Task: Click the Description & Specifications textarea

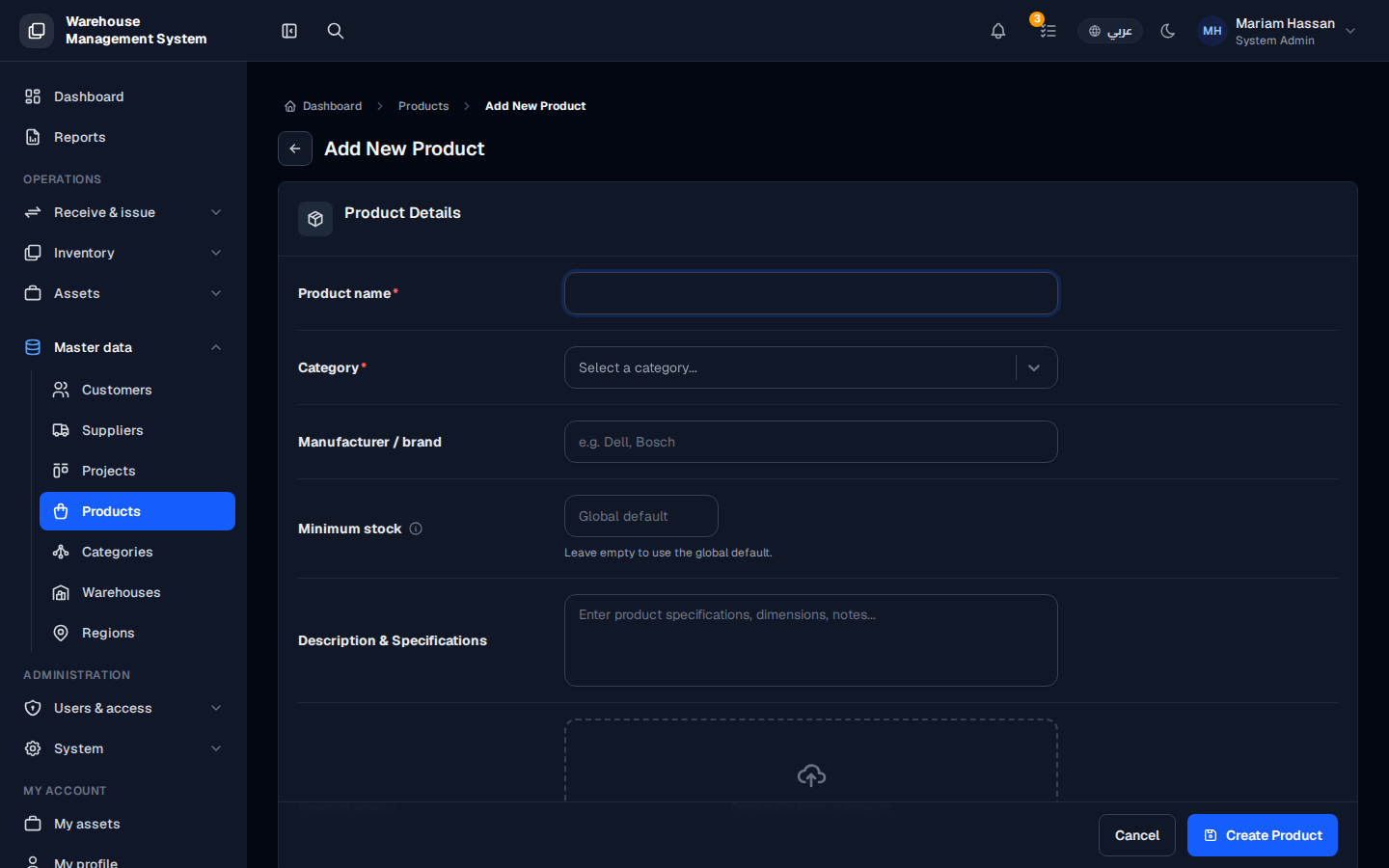Action: tap(811, 640)
